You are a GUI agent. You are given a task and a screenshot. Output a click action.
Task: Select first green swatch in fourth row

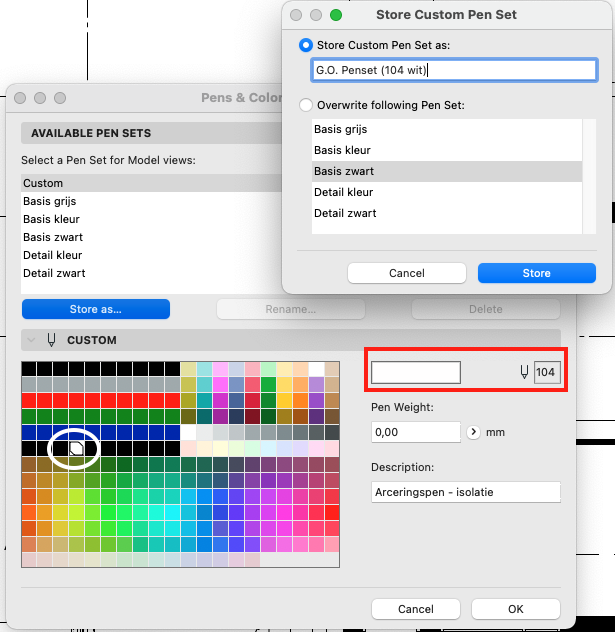click(29, 417)
